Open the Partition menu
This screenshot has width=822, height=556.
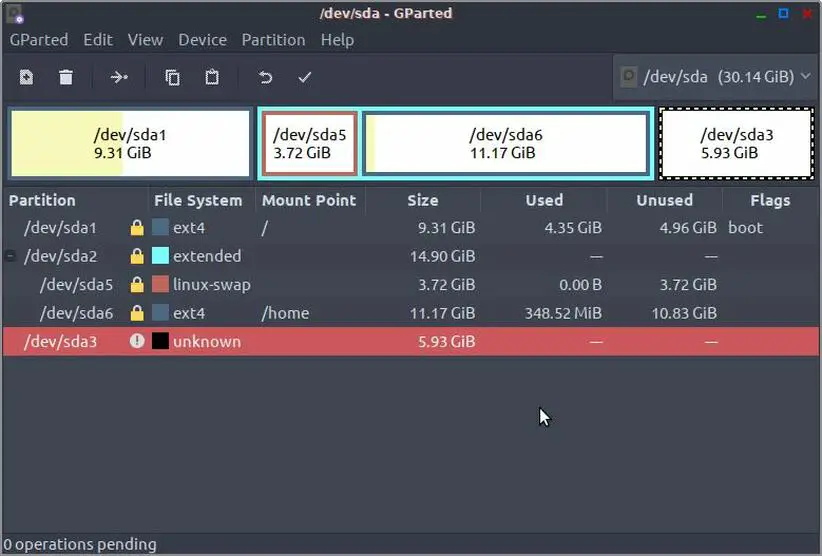point(273,40)
